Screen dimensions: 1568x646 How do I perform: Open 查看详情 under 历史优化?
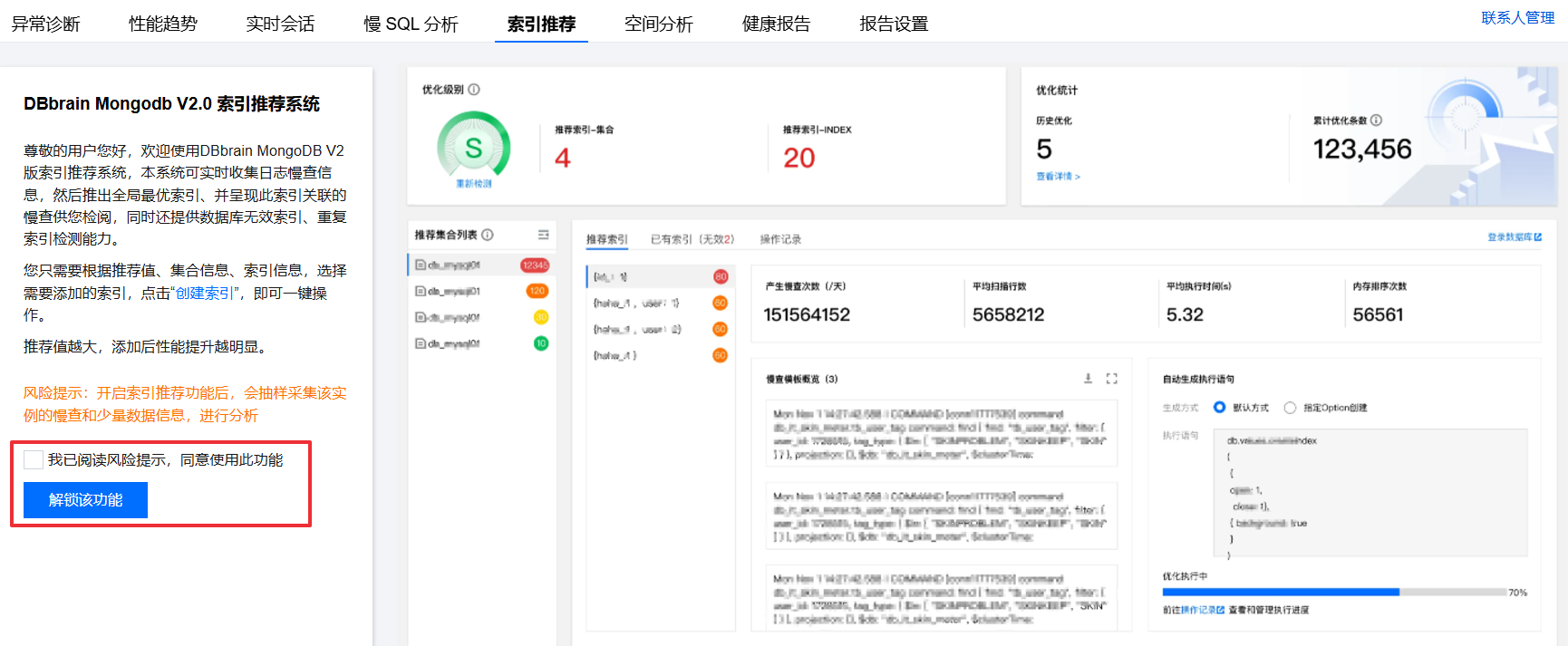click(1058, 177)
